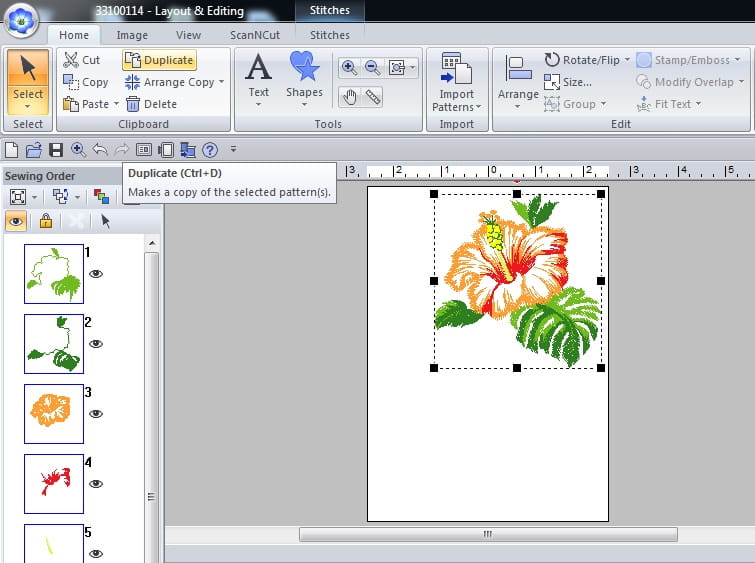Click Save floppy disk in quick toolbar

coord(56,150)
